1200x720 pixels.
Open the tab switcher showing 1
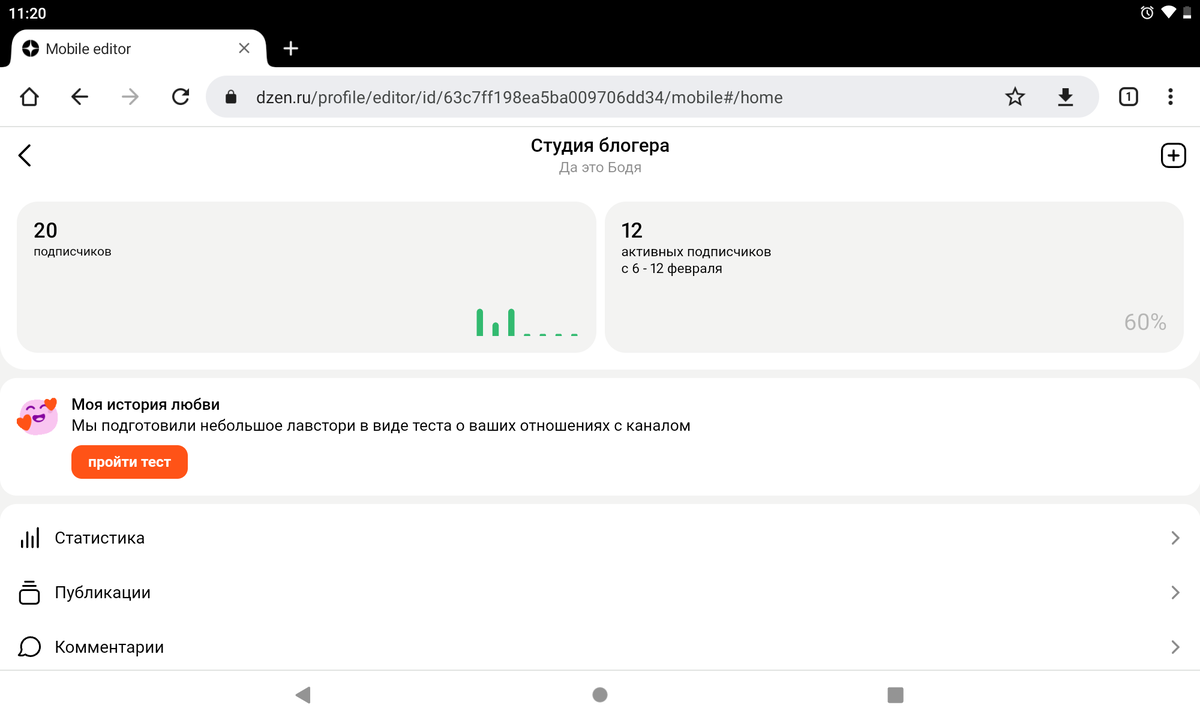(1128, 97)
